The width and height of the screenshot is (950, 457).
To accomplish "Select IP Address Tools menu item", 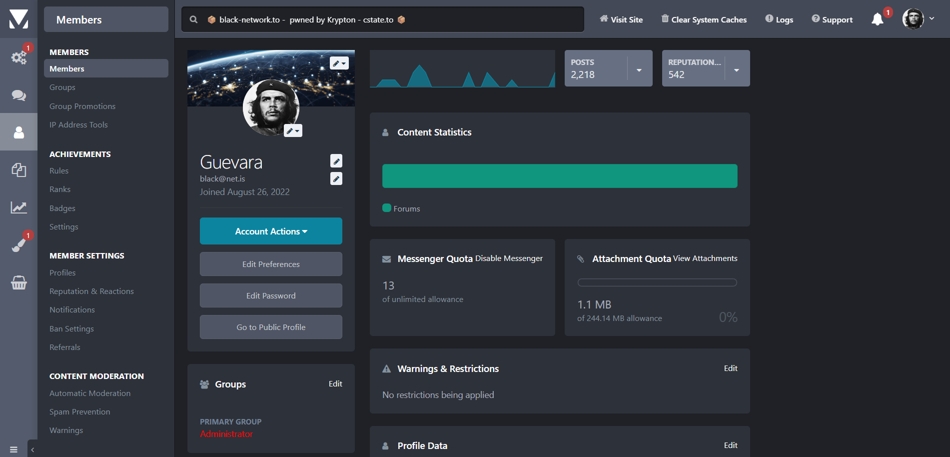I will pyautogui.click(x=78, y=125).
